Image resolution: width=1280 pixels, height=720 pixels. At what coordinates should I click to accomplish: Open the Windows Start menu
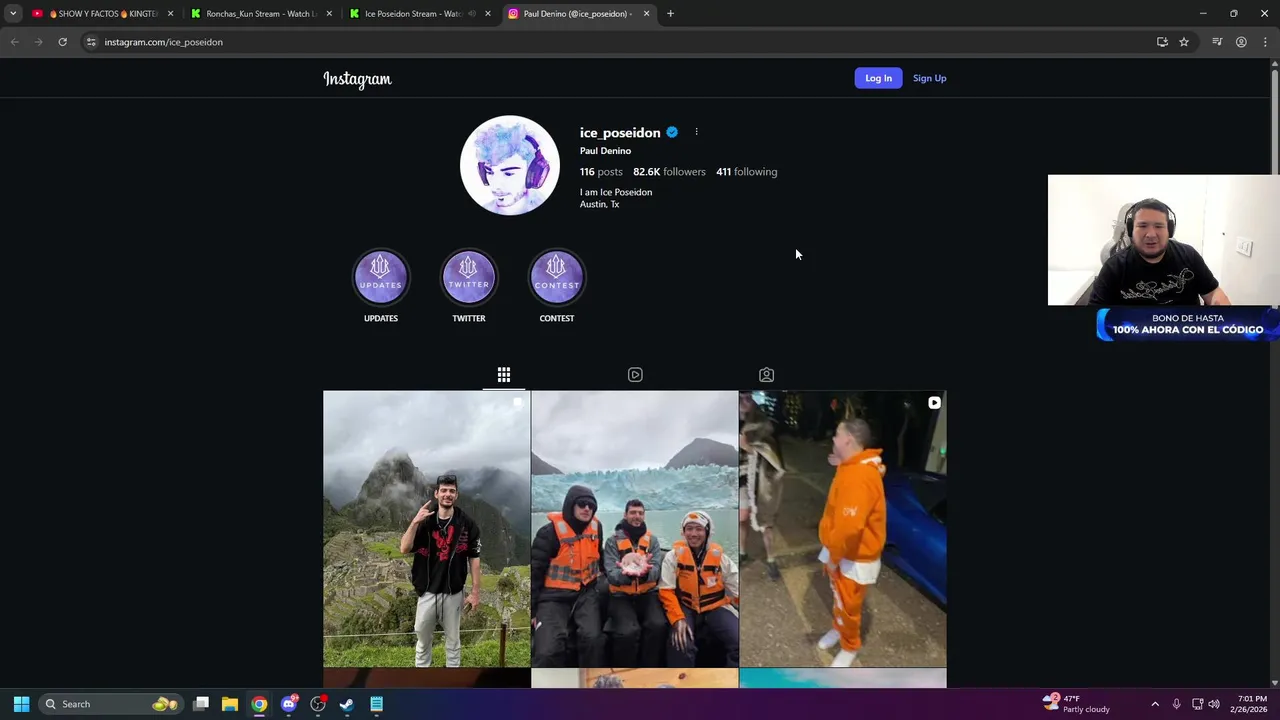click(21, 704)
